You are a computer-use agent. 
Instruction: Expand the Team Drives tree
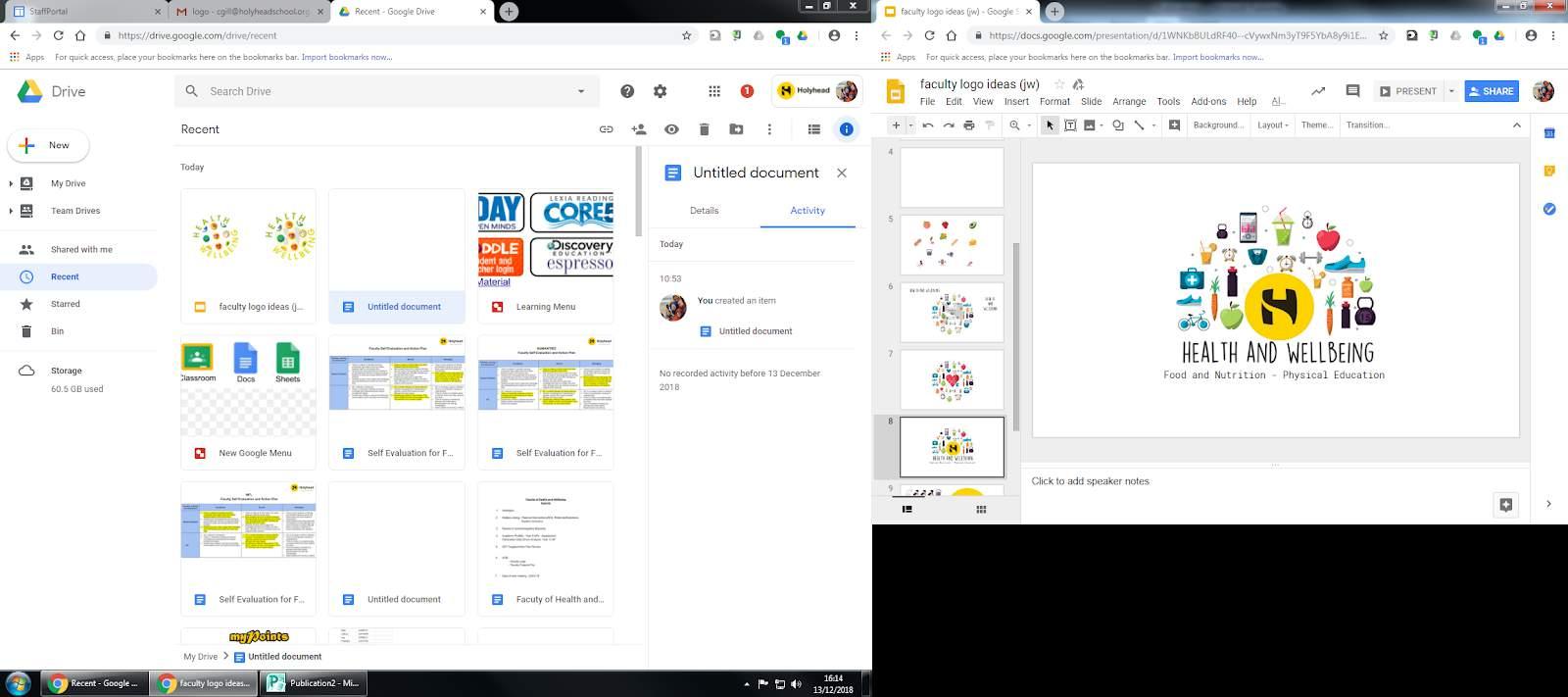point(11,211)
